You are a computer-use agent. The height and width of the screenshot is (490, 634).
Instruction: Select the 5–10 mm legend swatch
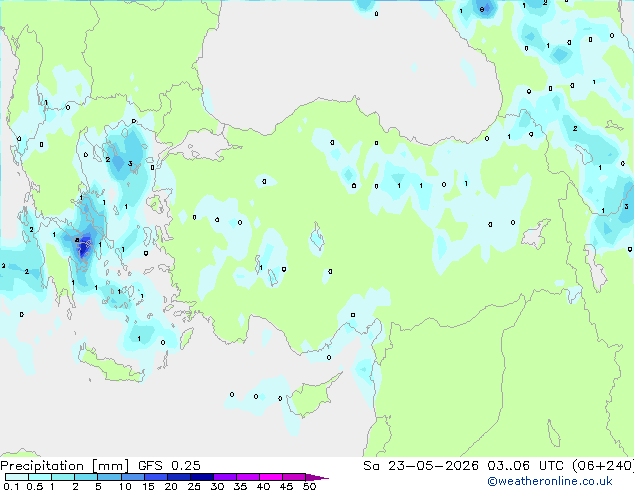[109, 477]
